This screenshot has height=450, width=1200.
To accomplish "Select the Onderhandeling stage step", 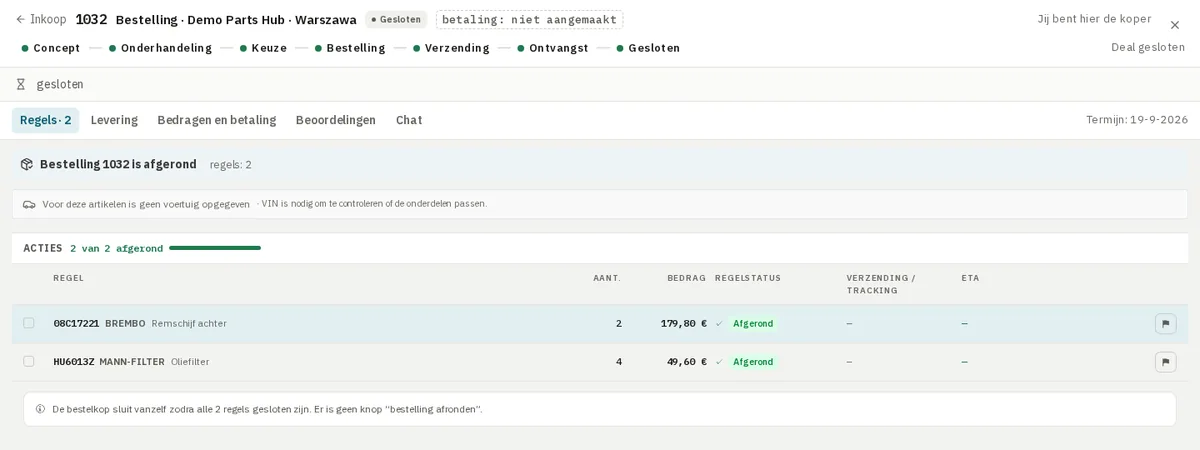I will (x=160, y=48).
